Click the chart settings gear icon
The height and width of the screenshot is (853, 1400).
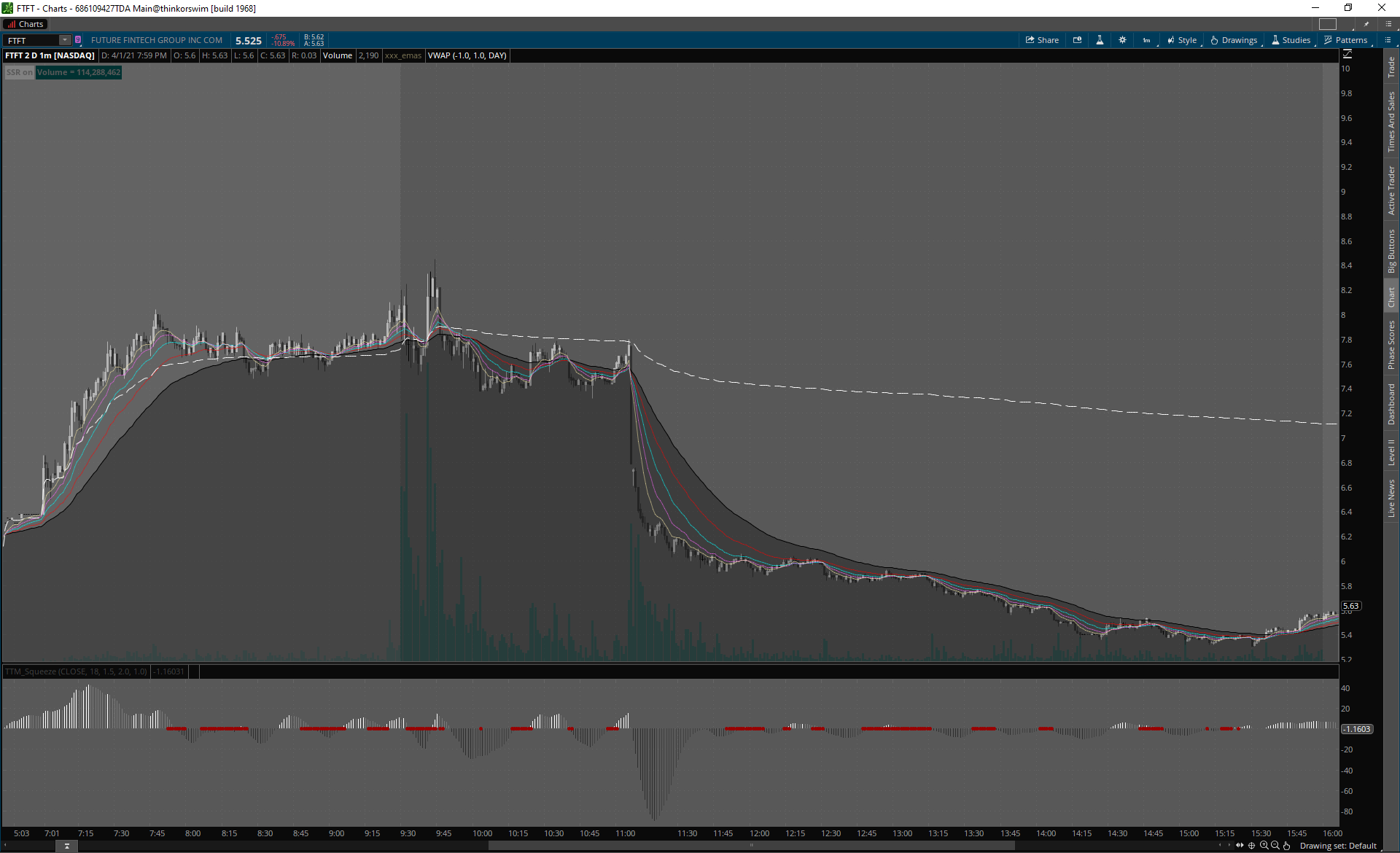pos(1122,40)
